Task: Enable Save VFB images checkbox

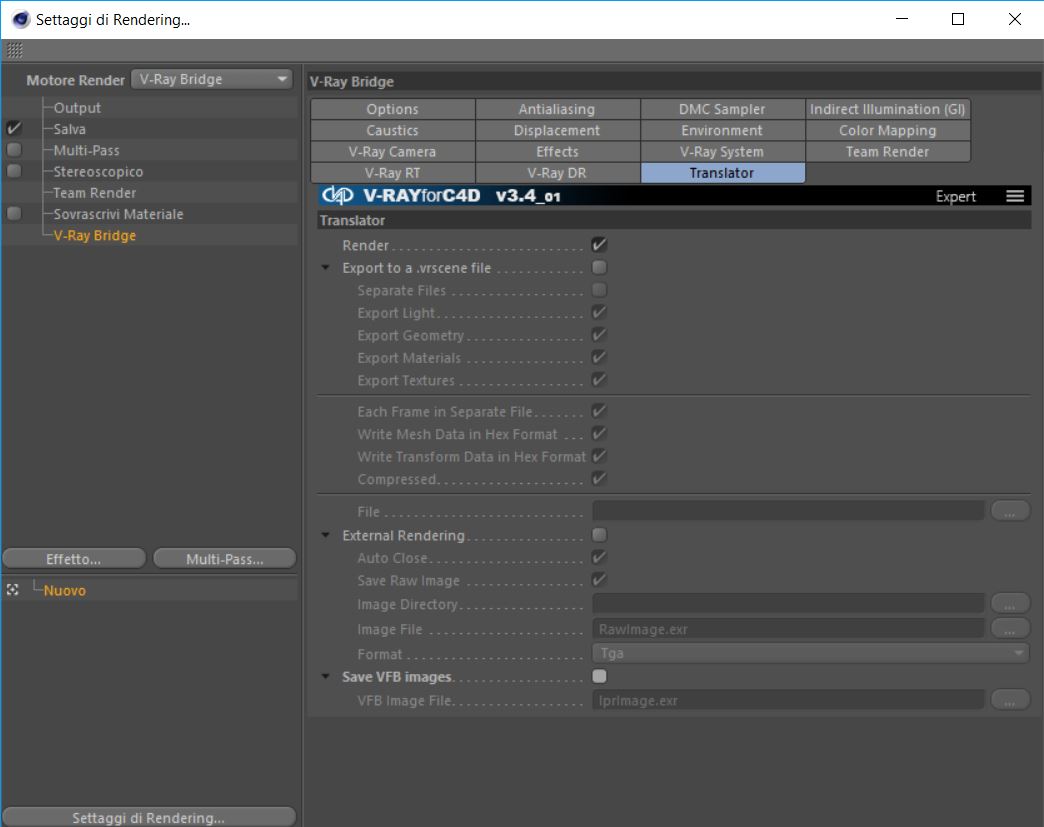Action: click(599, 677)
